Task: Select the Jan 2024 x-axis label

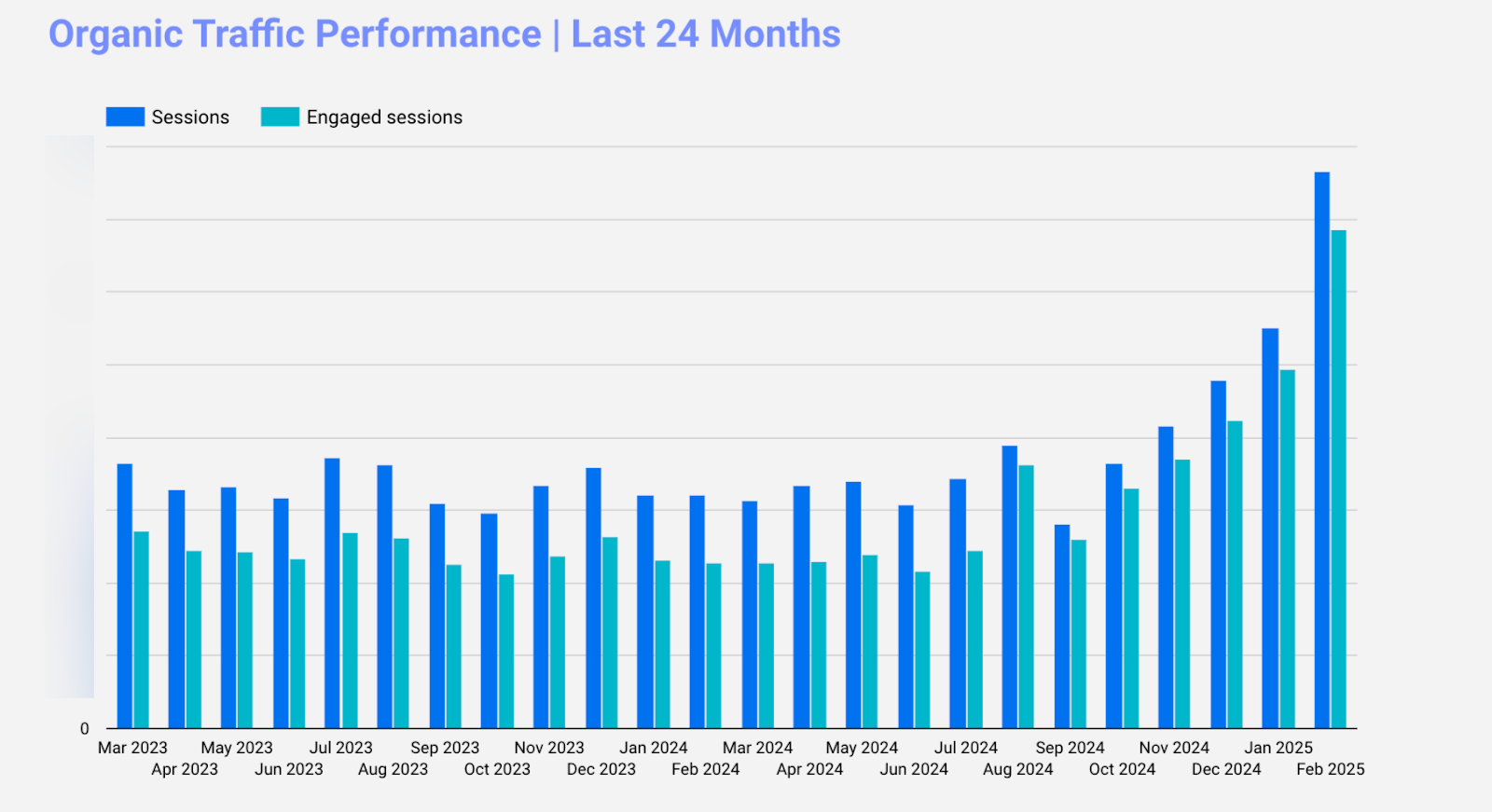Action: click(x=653, y=748)
